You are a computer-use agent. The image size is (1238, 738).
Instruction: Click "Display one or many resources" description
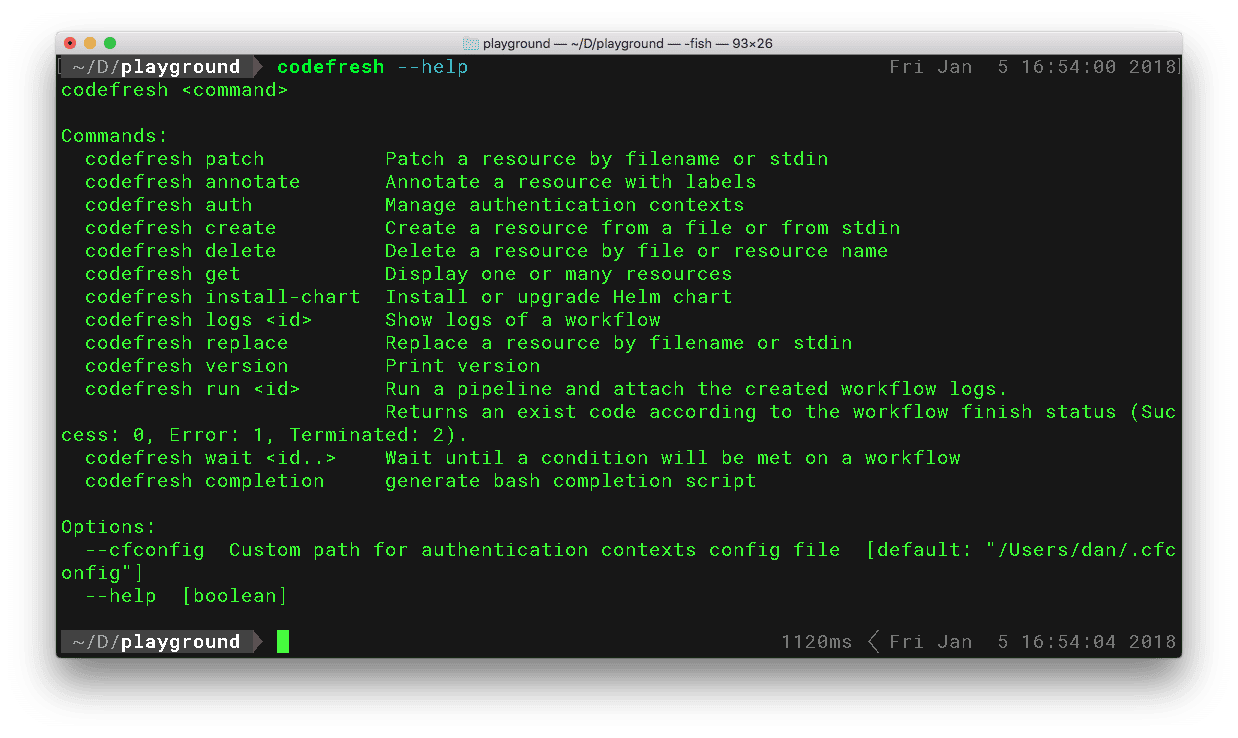pyautogui.click(x=559, y=274)
